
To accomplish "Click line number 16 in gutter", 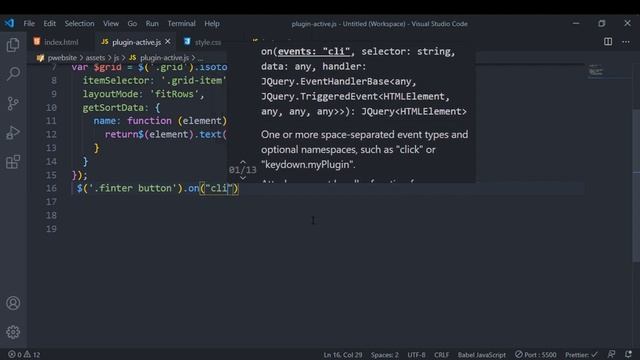I will coord(51,188).
